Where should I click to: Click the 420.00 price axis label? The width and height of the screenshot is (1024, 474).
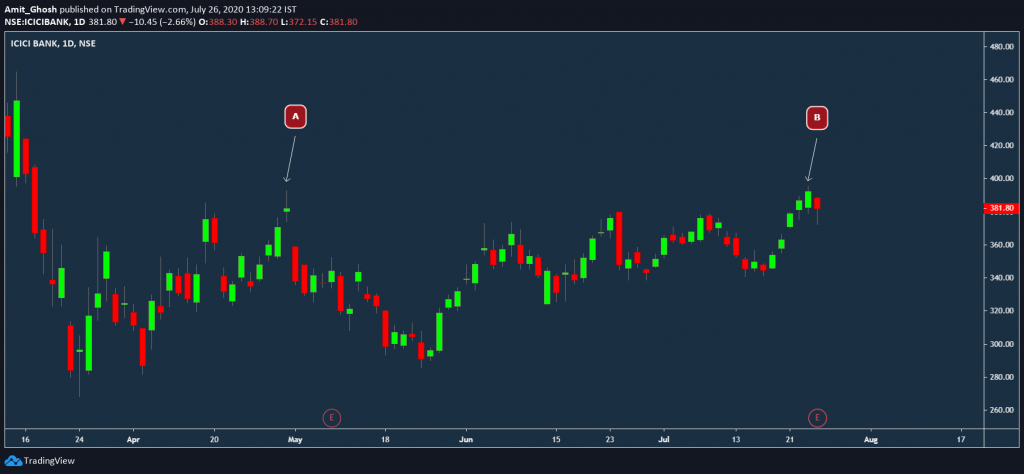point(1001,145)
